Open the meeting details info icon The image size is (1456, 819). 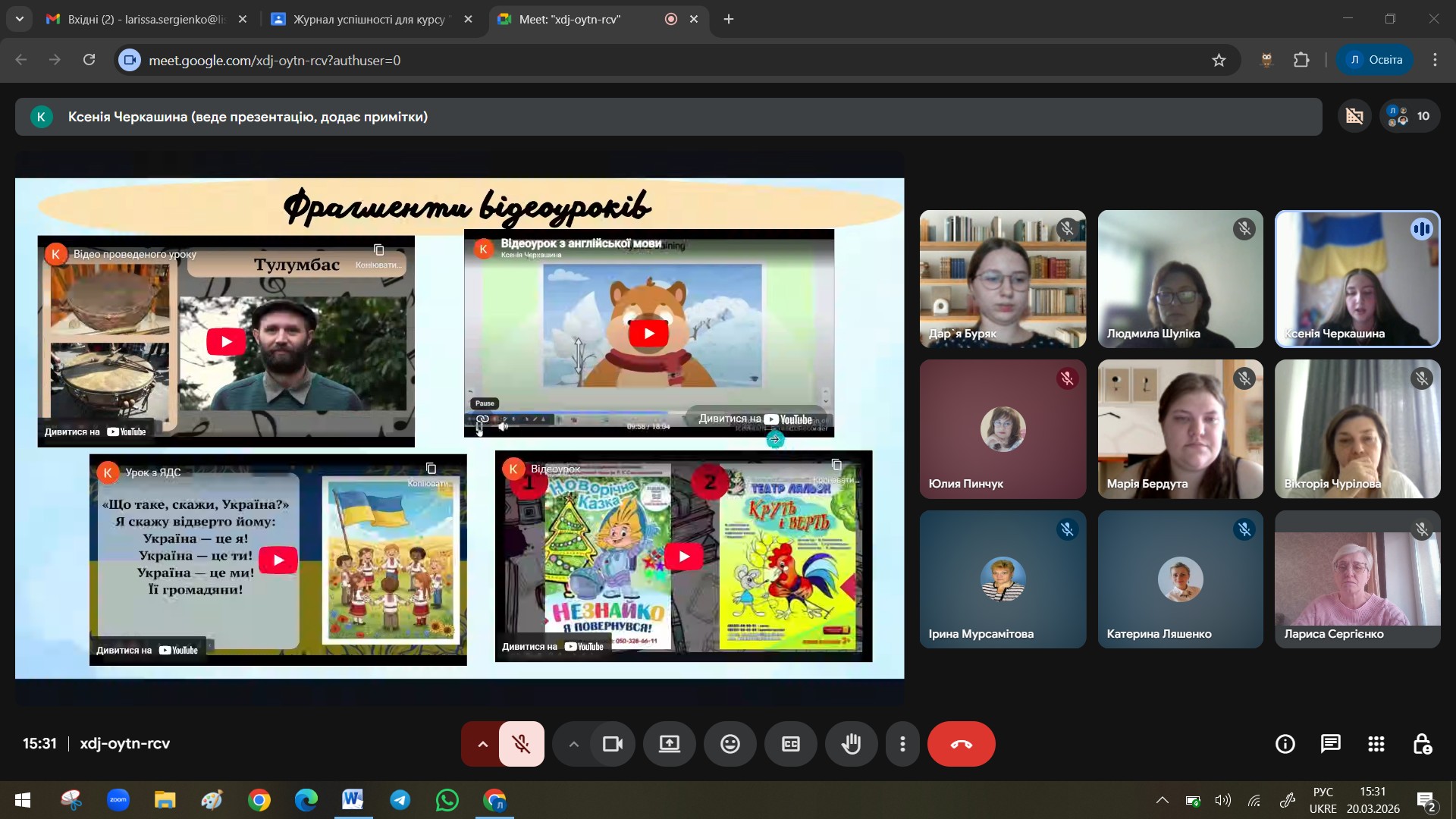pos(1285,744)
